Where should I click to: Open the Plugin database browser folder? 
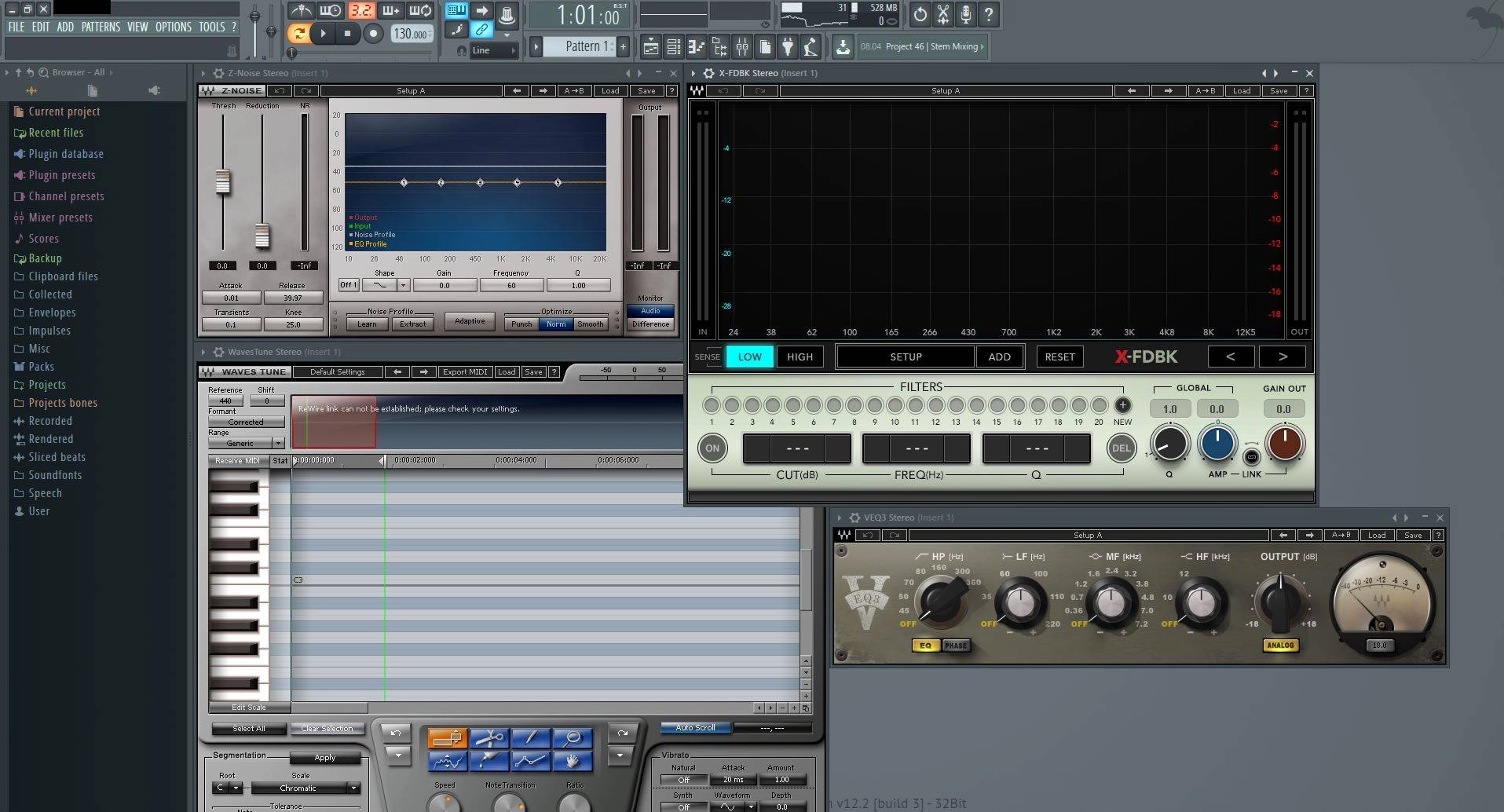(x=66, y=154)
